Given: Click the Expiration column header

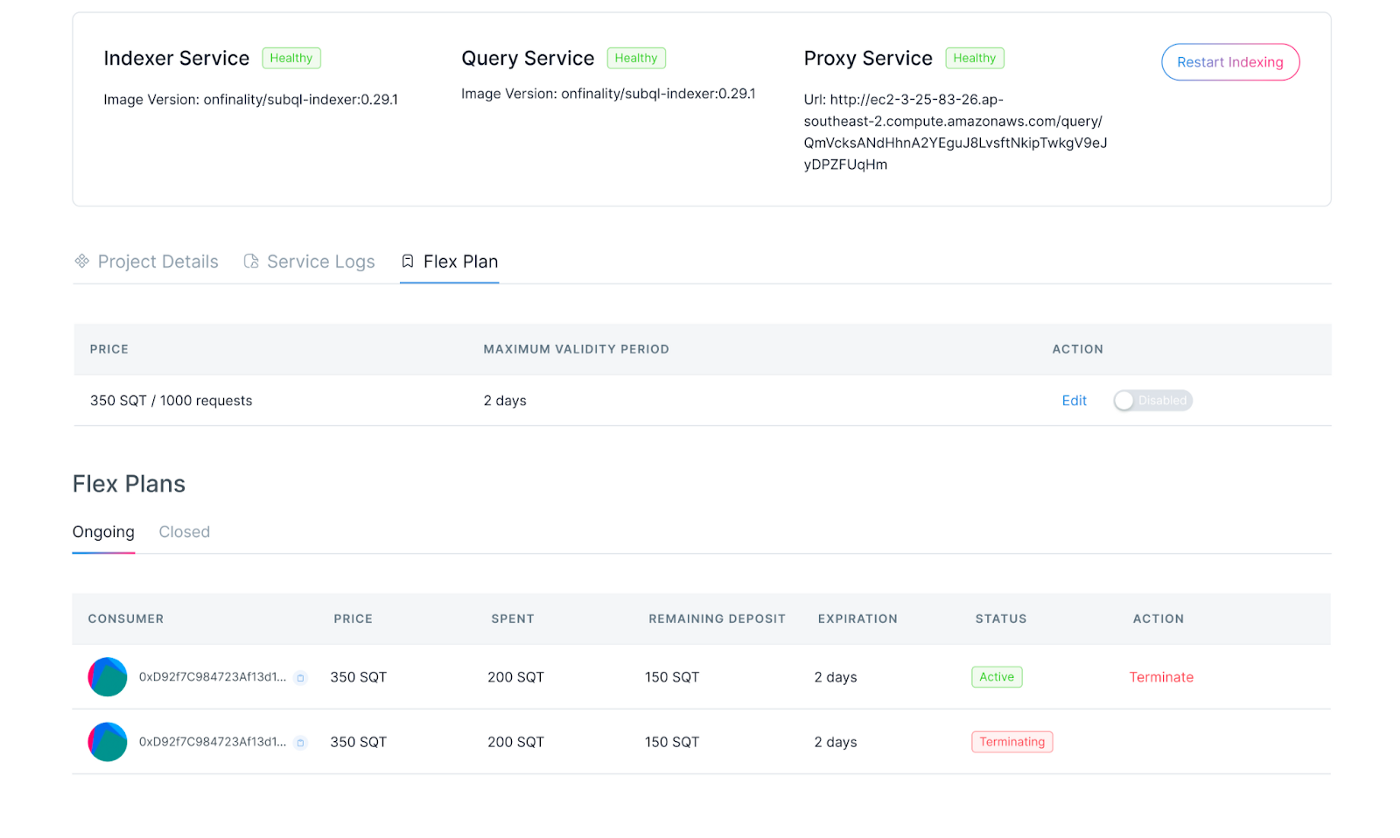Looking at the screenshot, I should [858, 619].
